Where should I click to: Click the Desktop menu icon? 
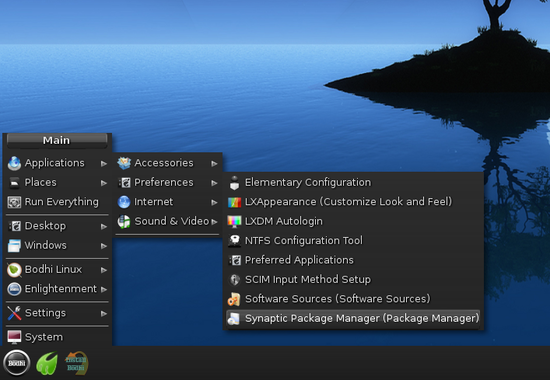tap(14, 226)
